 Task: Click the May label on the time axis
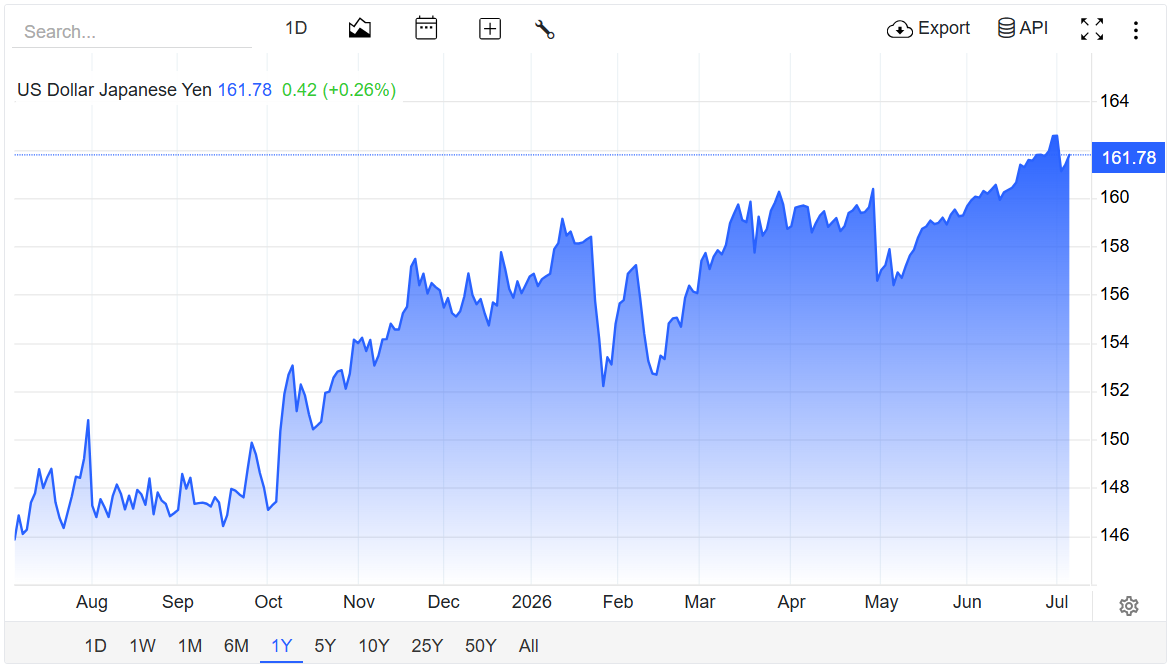point(881,601)
